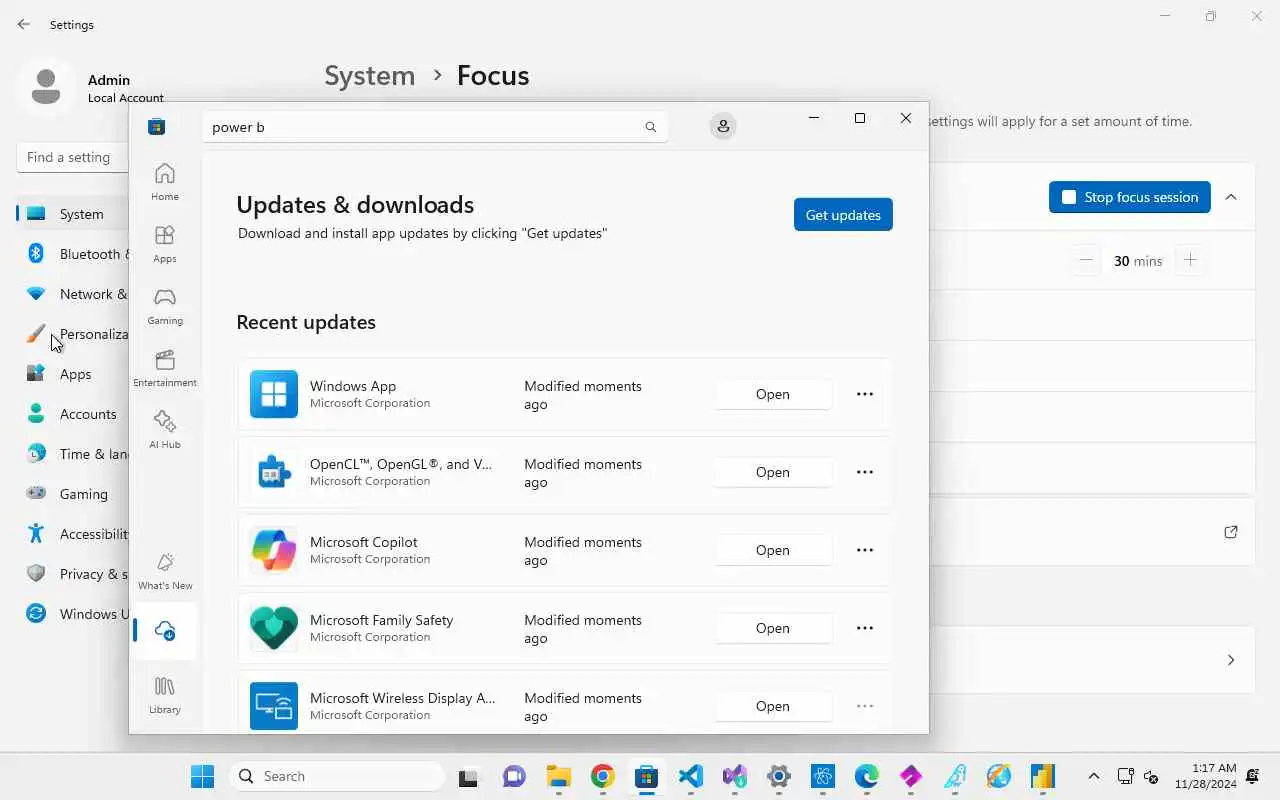Open Windows App from updates list
The height and width of the screenshot is (800, 1280).
pyautogui.click(x=773, y=394)
